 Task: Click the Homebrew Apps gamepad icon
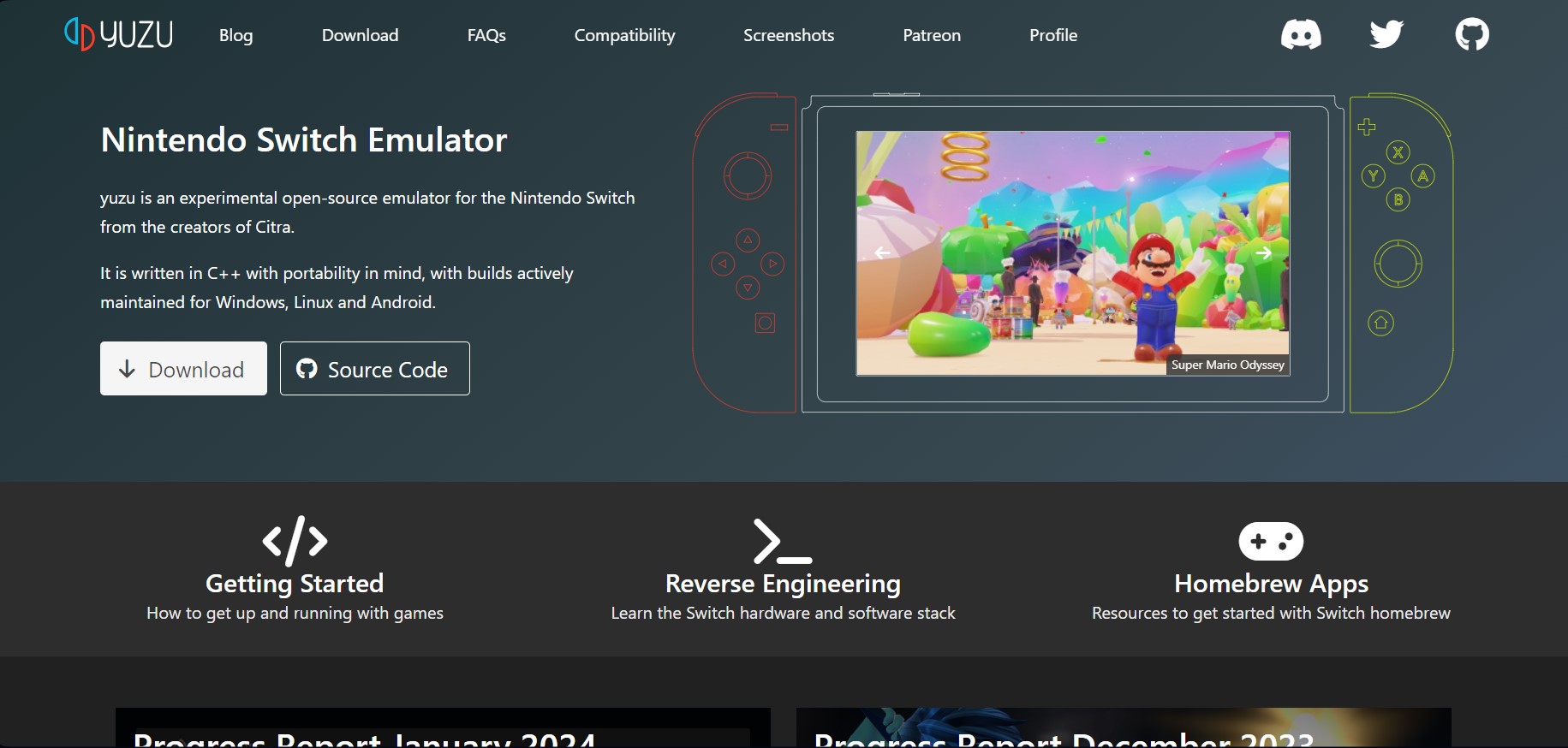[1271, 541]
